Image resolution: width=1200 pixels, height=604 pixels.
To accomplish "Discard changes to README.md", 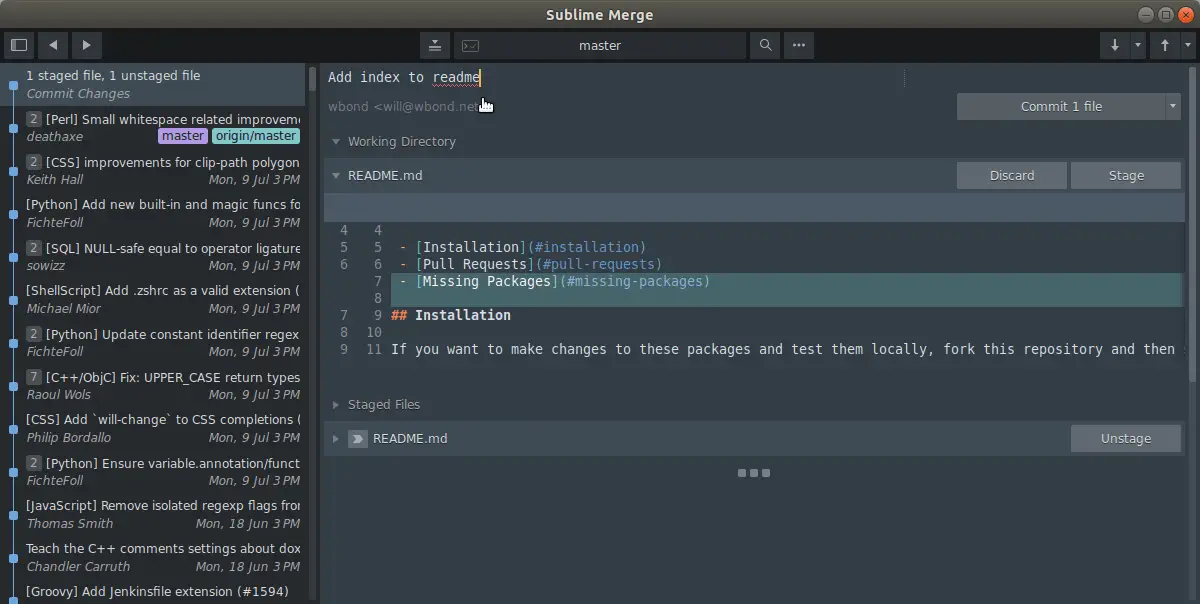I will pos(1012,176).
